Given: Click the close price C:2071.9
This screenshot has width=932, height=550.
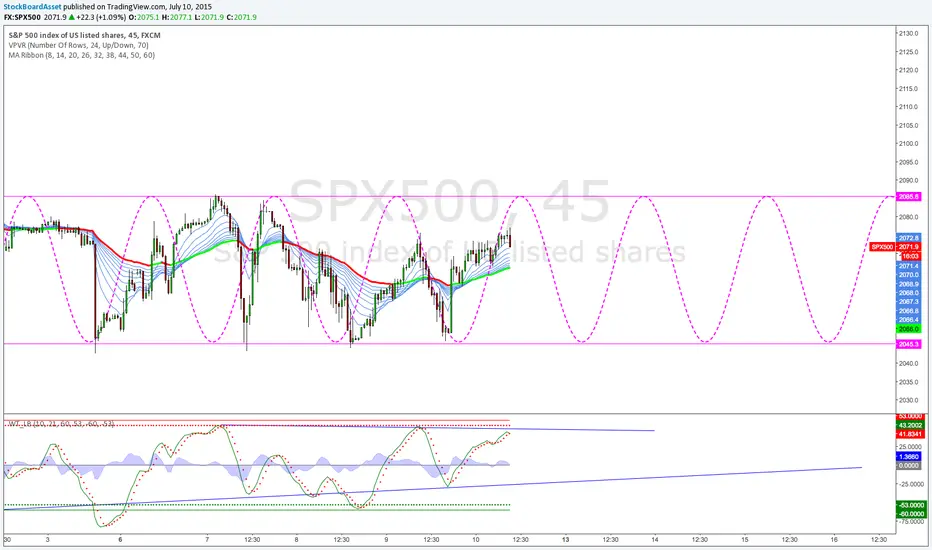Looking at the screenshot, I should pos(242,17).
